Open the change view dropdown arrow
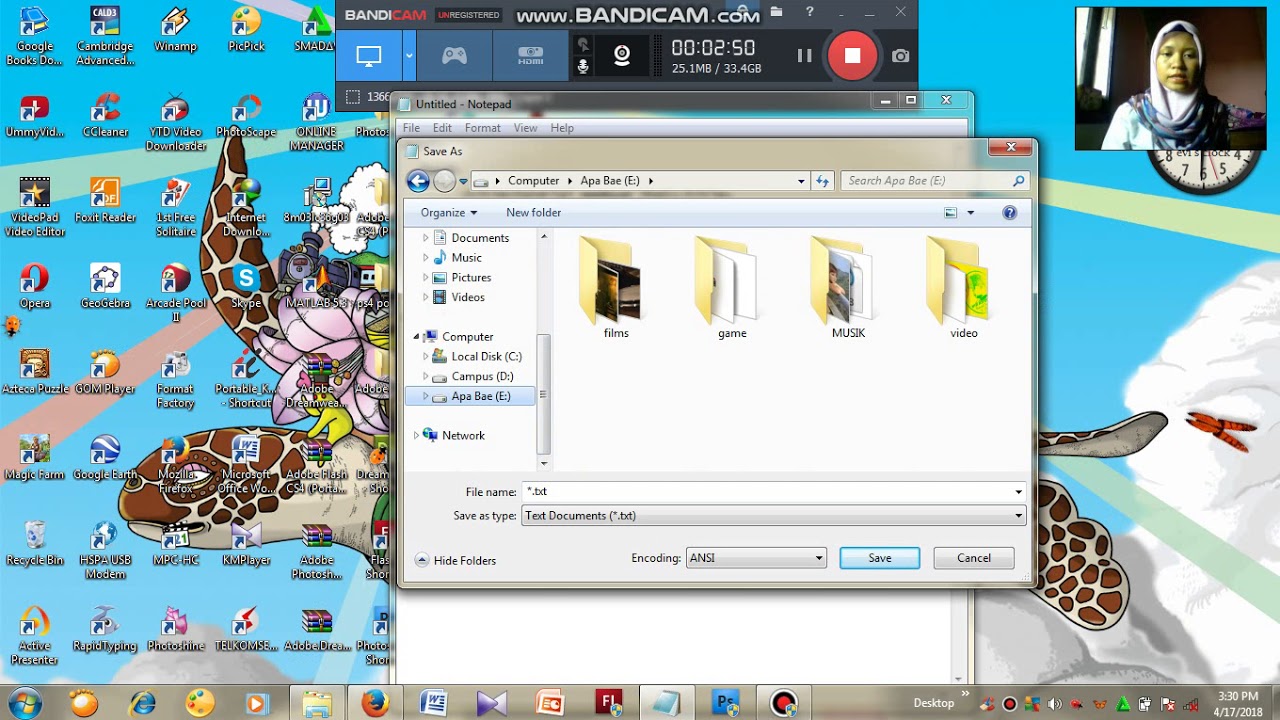This screenshot has width=1280, height=720. click(x=970, y=212)
